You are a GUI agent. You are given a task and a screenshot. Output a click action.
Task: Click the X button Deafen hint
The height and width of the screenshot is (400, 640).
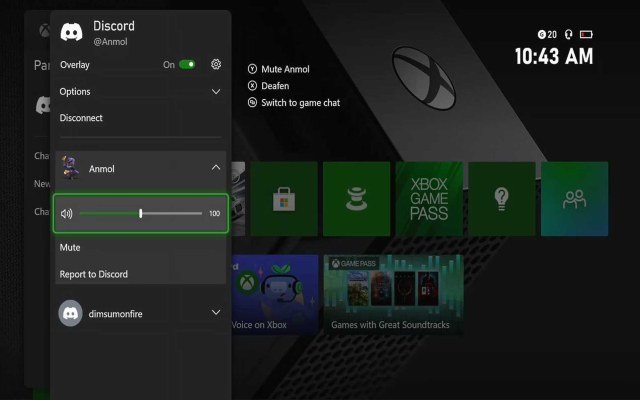(269, 86)
